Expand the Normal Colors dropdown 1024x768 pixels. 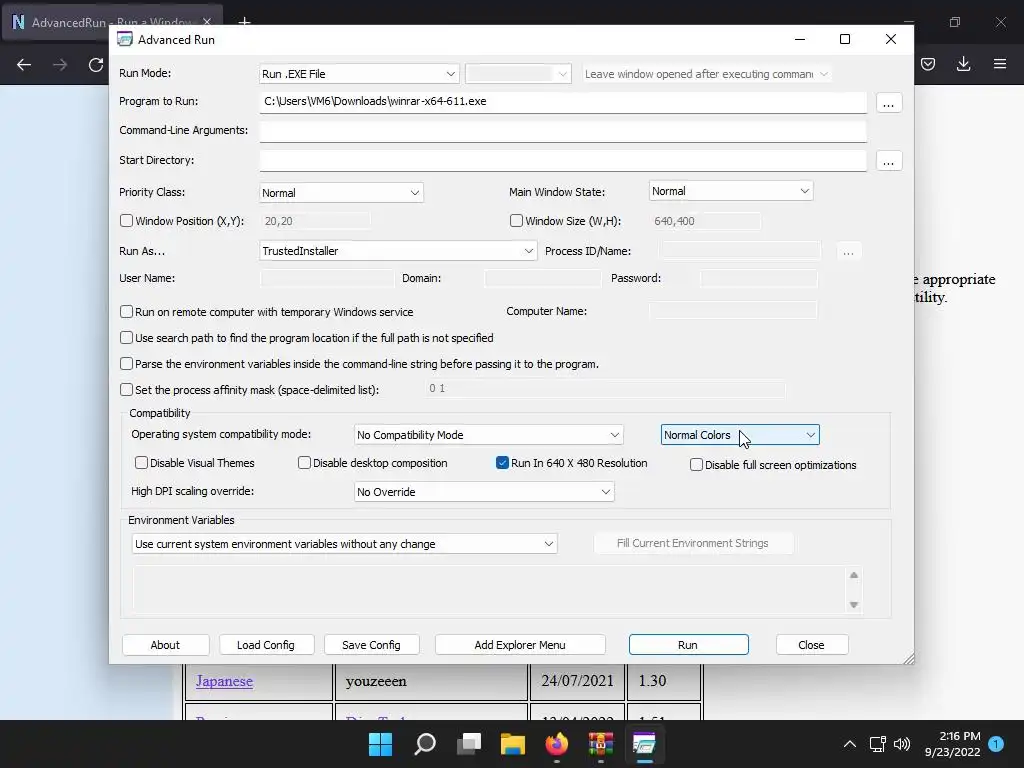tap(740, 435)
